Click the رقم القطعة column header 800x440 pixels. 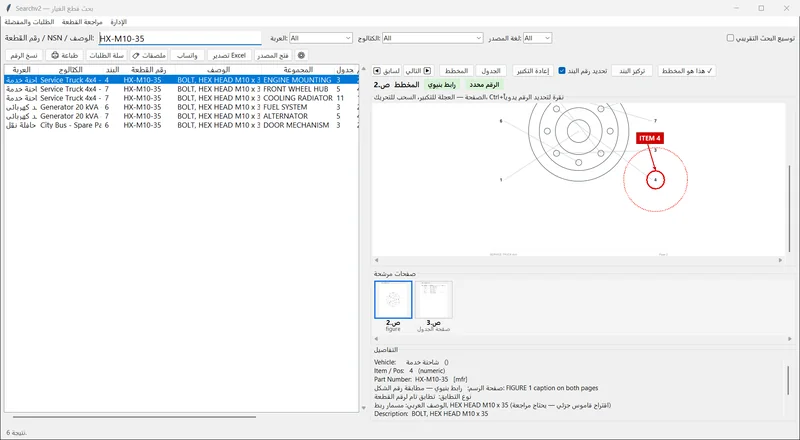148,70
